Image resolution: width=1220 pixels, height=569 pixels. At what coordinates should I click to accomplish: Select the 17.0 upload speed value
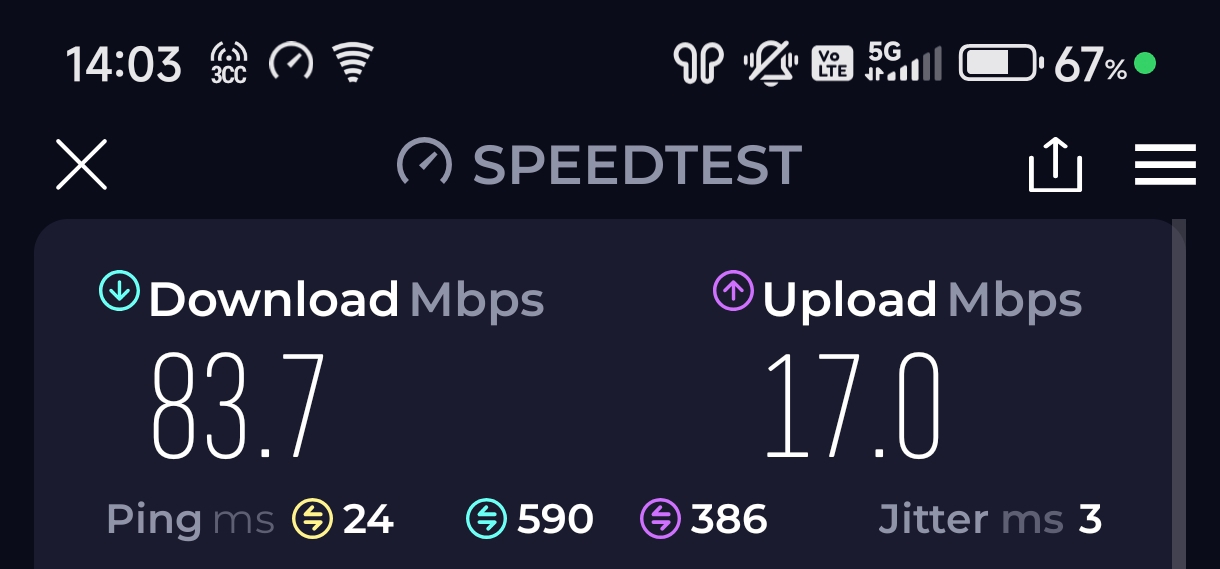[853, 406]
